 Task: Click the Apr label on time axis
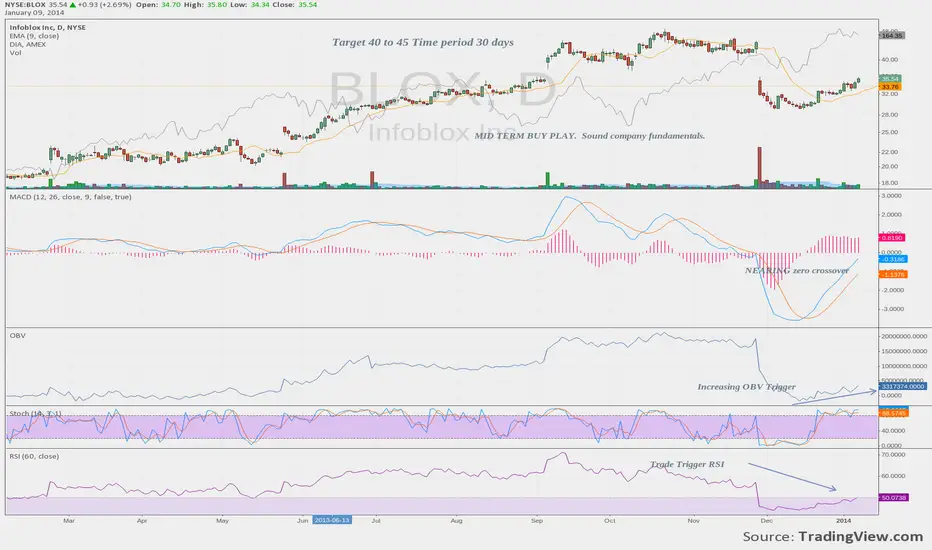click(x=142, y=521)
